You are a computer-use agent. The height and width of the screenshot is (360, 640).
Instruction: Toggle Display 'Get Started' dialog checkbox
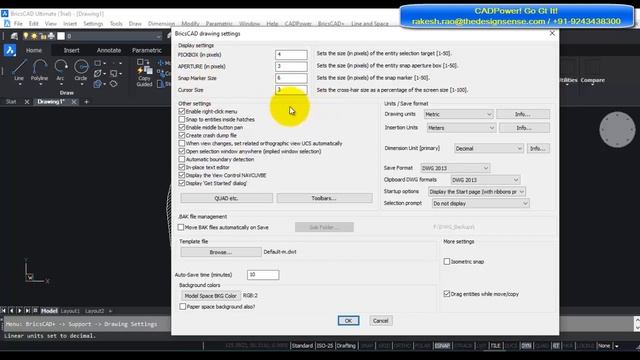tap(182, 183)
